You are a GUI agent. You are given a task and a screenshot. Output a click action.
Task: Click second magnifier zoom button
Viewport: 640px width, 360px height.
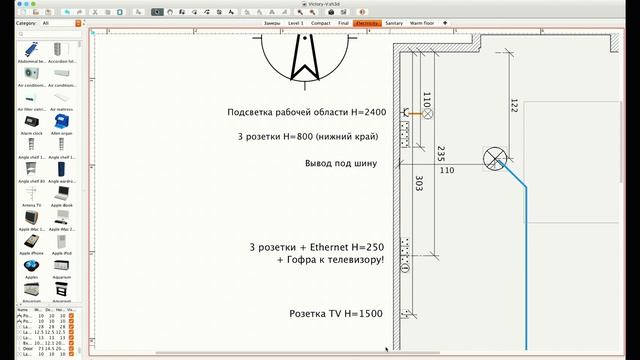313,12
